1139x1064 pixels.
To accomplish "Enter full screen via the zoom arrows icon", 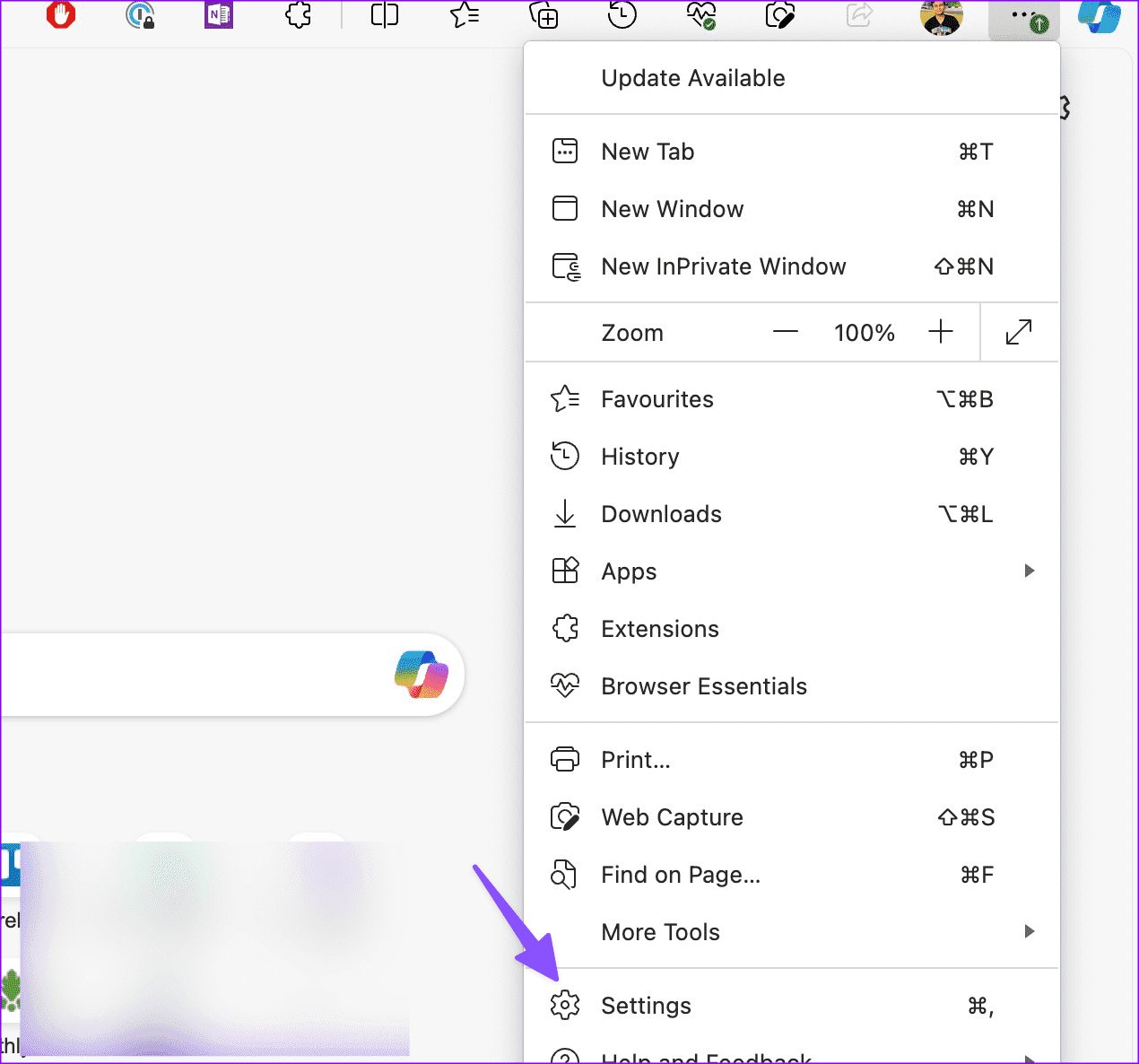I will click(1019, 332).
